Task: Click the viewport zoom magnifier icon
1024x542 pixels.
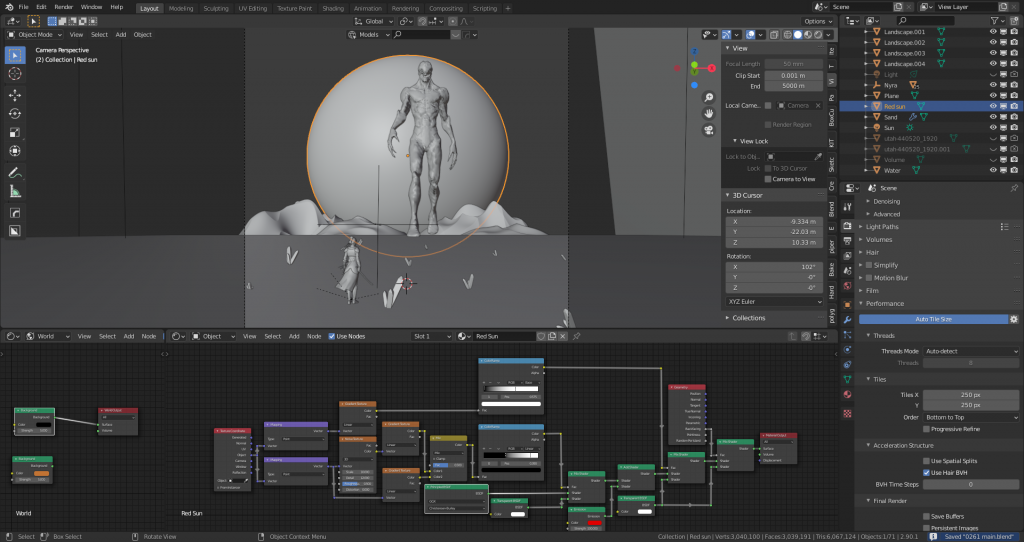Action: coord(709,97)
